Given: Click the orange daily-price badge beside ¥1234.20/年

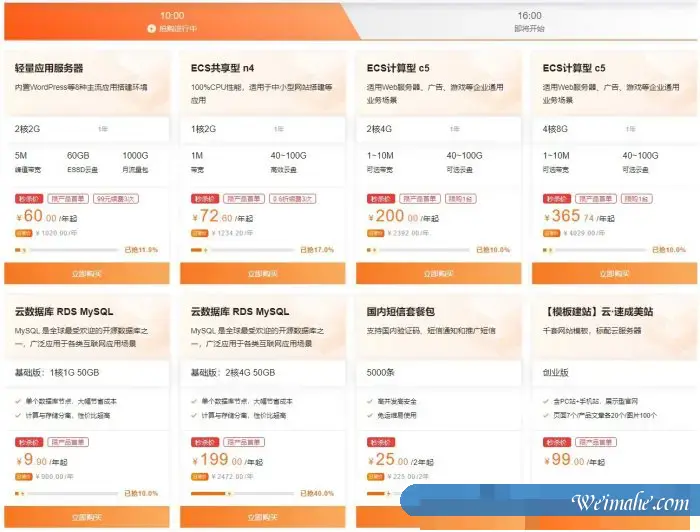Looking at the screenshot, I should [x=200, y=233].
